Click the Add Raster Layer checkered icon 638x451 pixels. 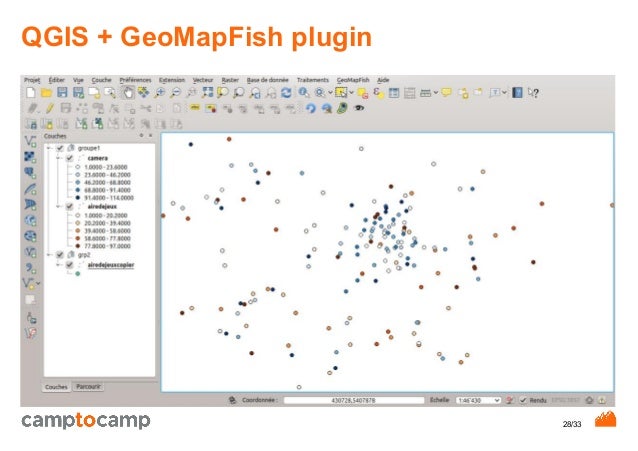30,157
